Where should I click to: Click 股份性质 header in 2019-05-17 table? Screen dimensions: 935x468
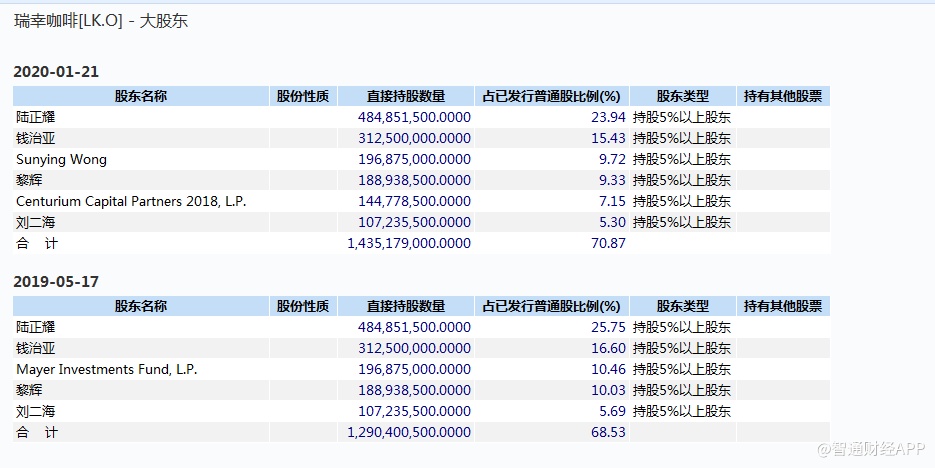click(302, 306)
